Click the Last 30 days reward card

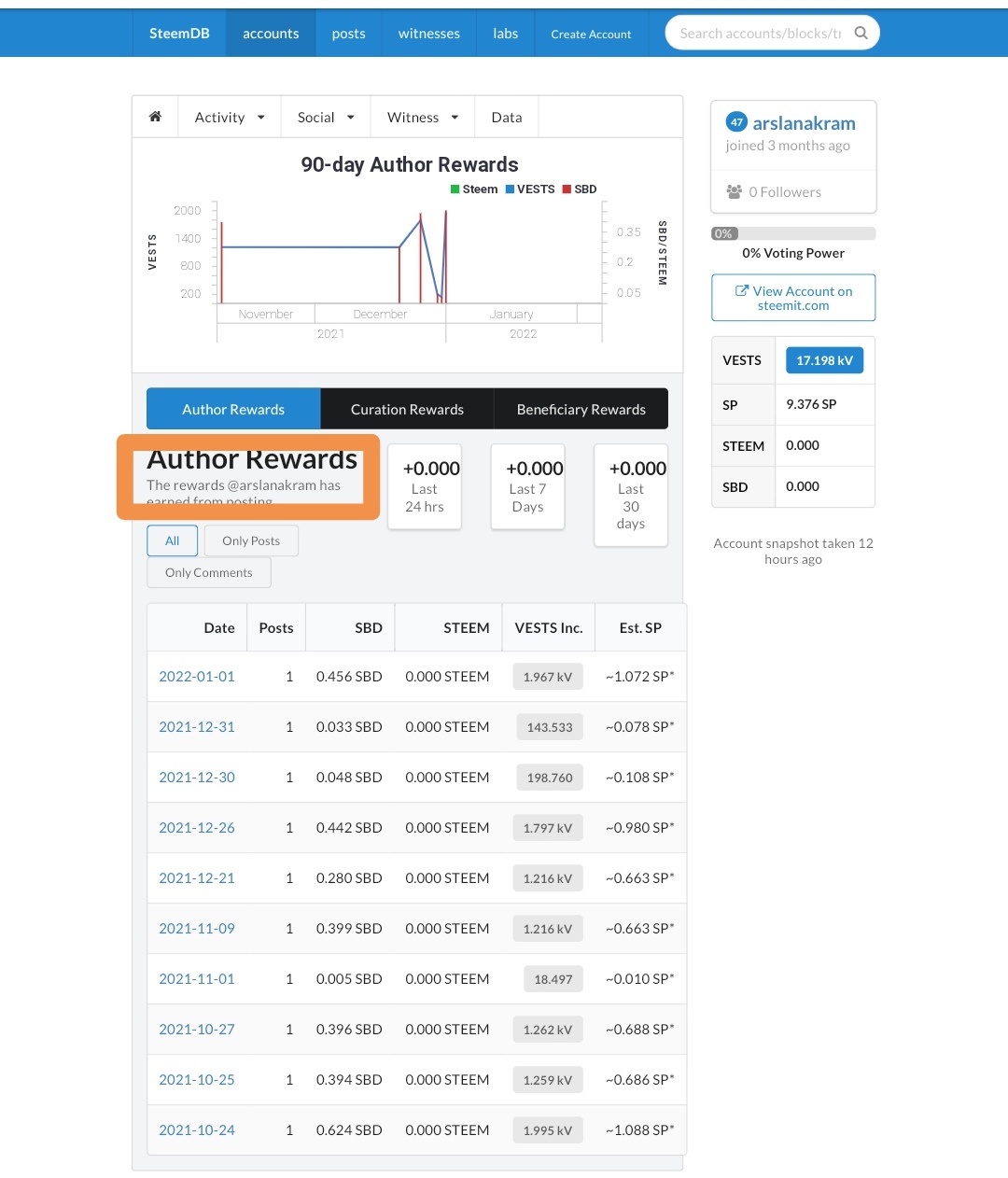(631, 495)
